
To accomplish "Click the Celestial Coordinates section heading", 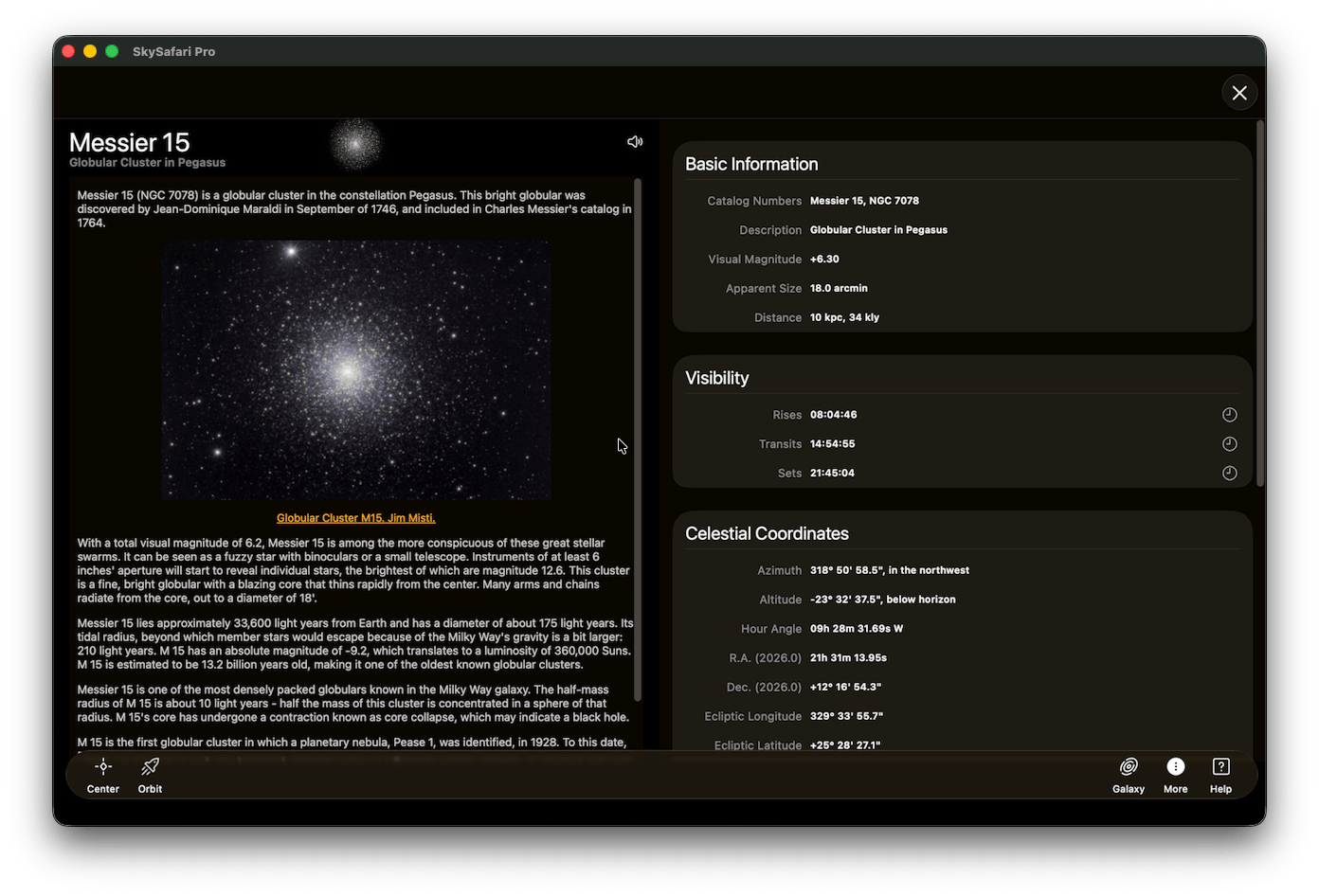I will [x=767, y=533].
